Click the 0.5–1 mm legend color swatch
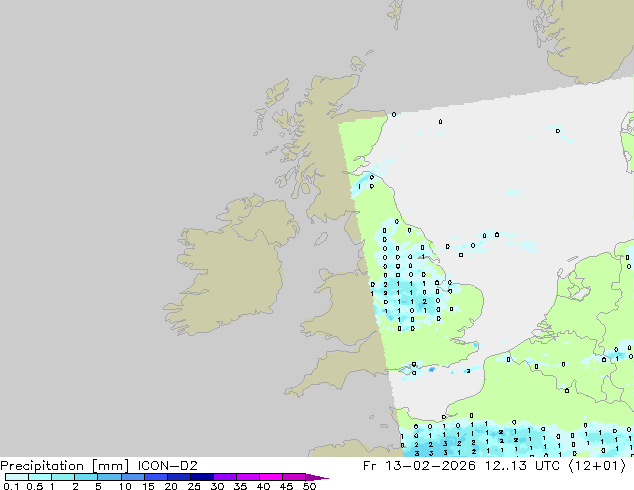The height and width of the screenshot is (490, 634). [x=40, y=477]
